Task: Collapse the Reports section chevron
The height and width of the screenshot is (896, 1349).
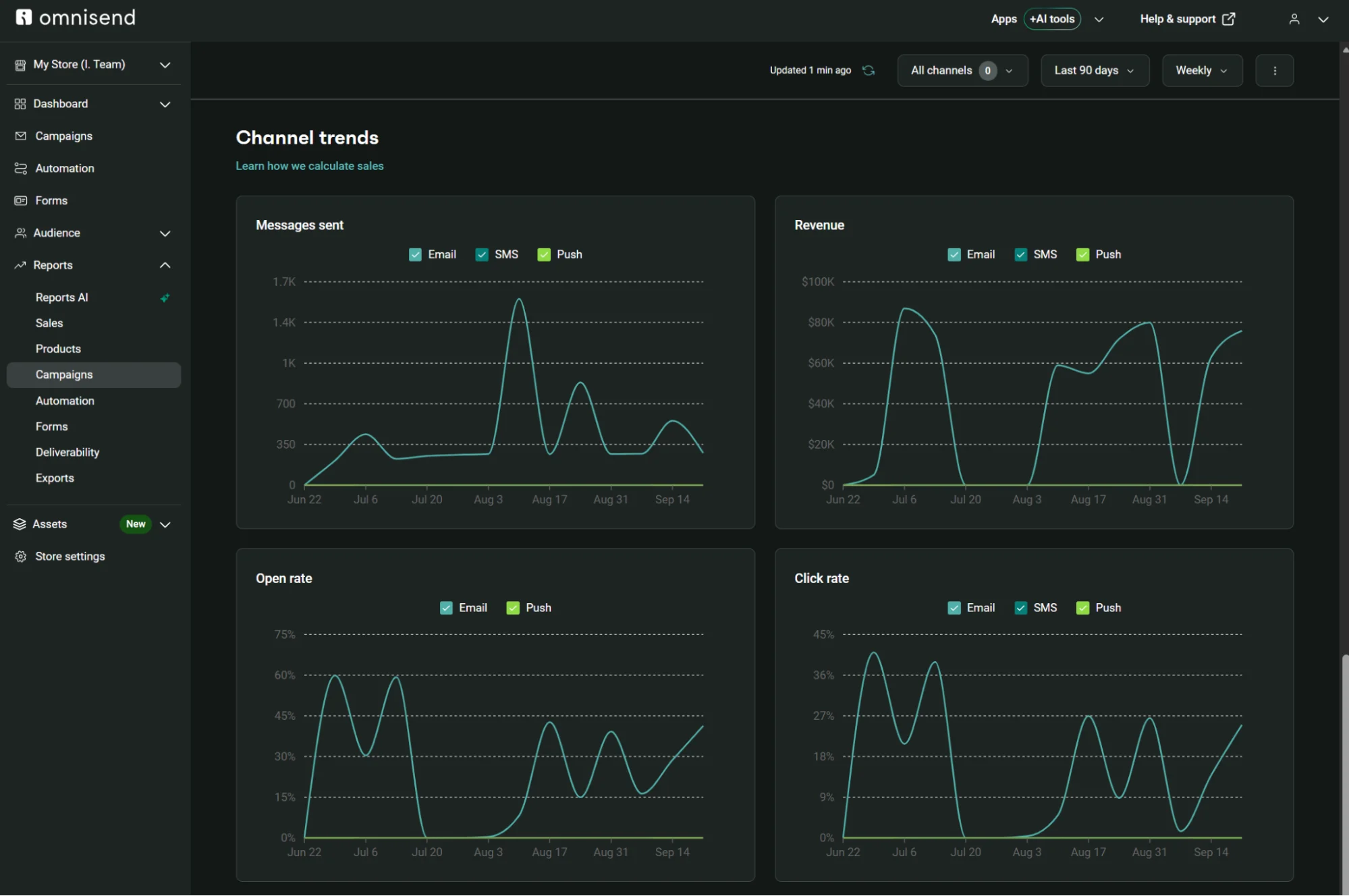Action: [x=165, y=265]
